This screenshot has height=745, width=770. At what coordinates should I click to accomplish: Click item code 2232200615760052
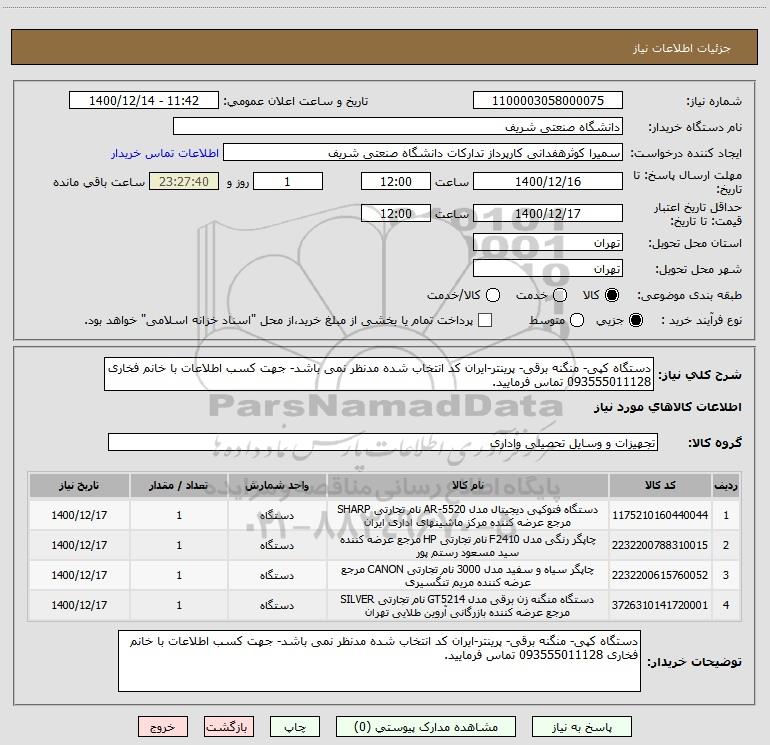coord(660,575)
